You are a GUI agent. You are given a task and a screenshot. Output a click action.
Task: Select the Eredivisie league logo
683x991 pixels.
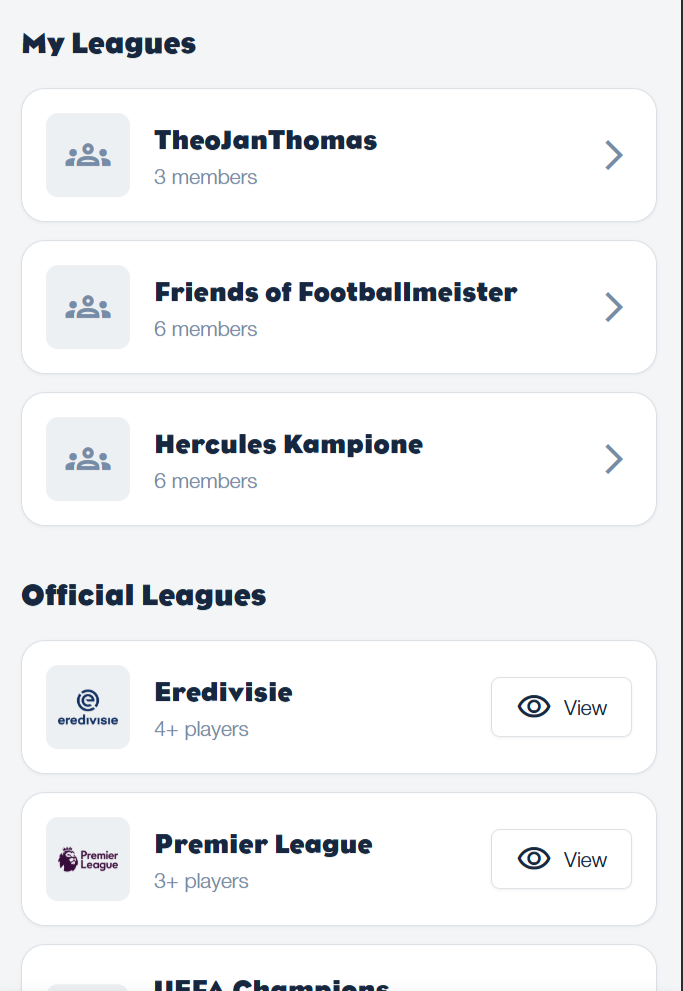(x=88, y=707)
